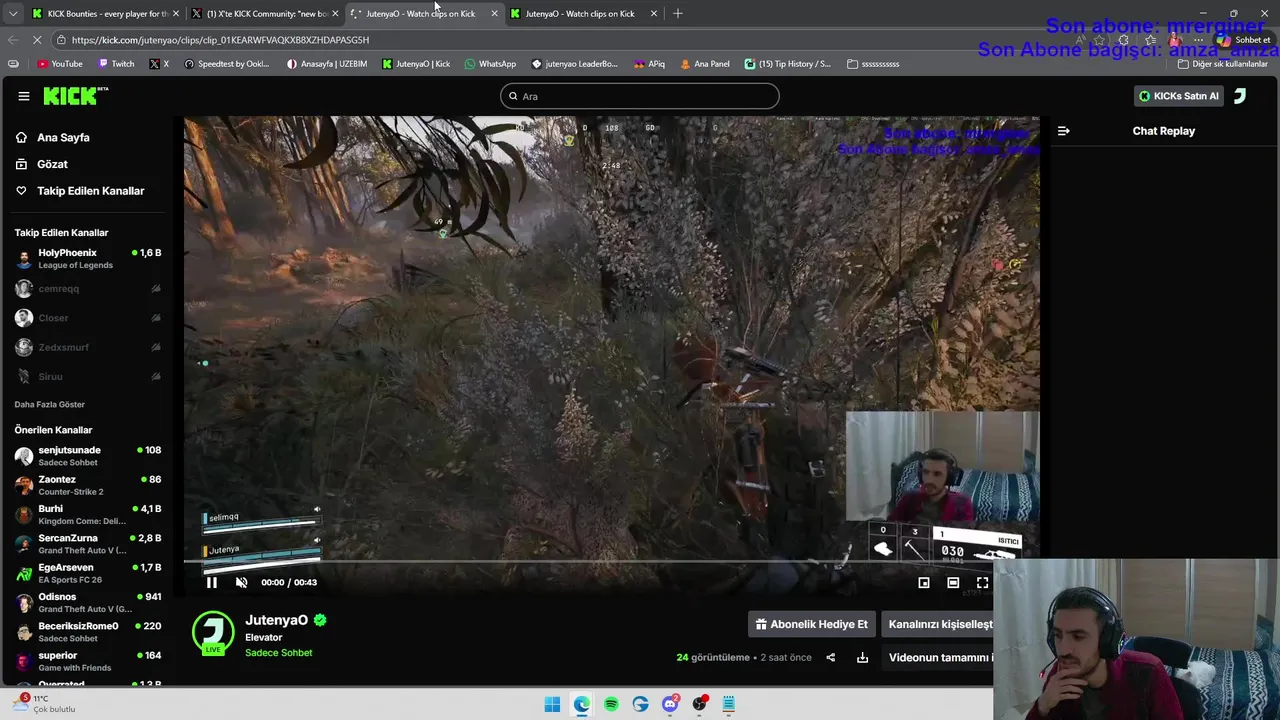Open Zedxsmurf offline channel

[88, 347]
